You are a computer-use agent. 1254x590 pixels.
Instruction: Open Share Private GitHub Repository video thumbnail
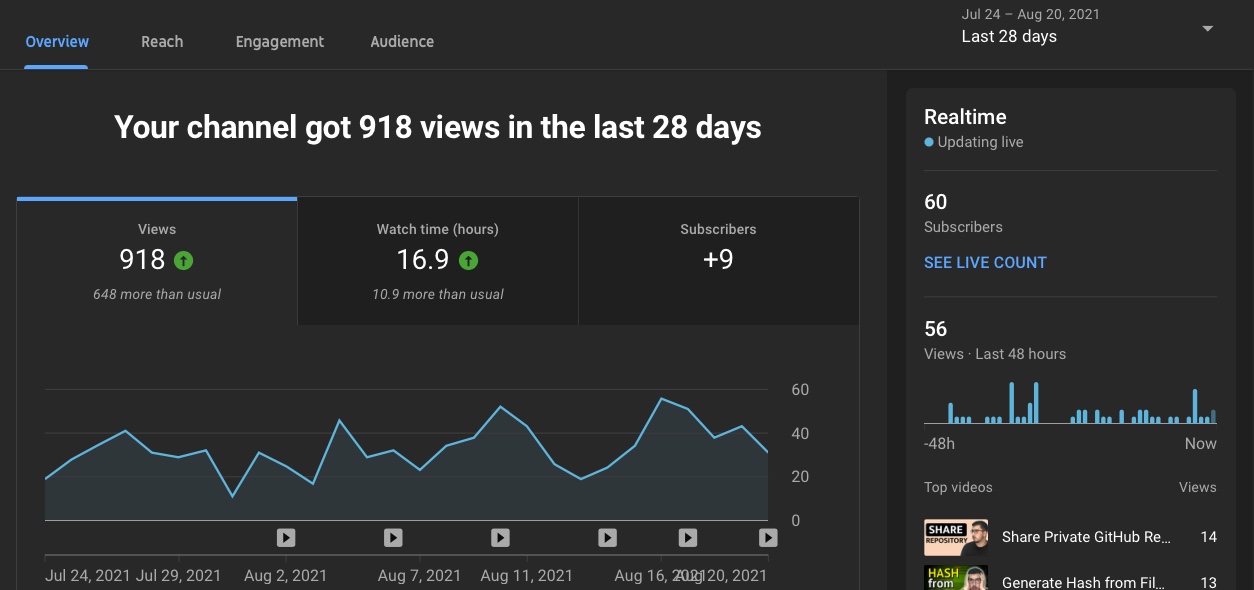click(x=956, y=538)
